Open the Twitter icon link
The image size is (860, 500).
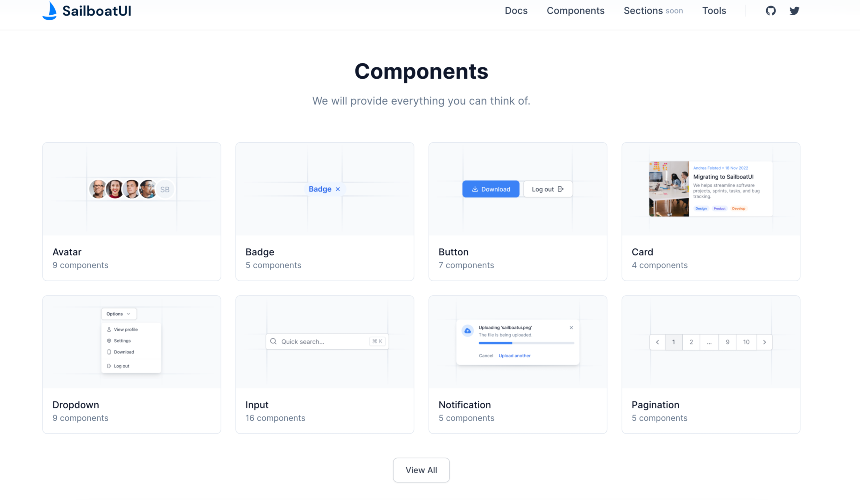coord(794,10)
